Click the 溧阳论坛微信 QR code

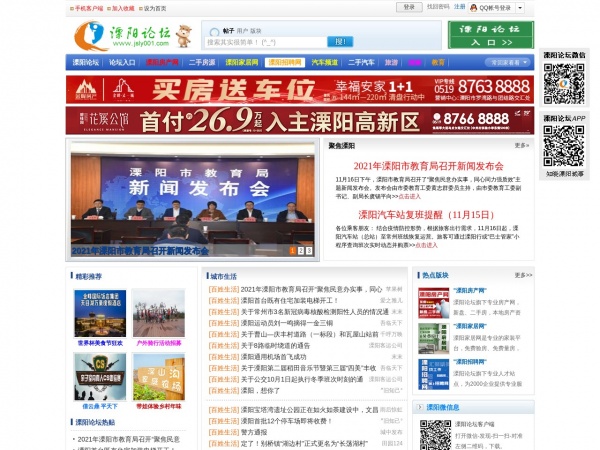[564, 83]
